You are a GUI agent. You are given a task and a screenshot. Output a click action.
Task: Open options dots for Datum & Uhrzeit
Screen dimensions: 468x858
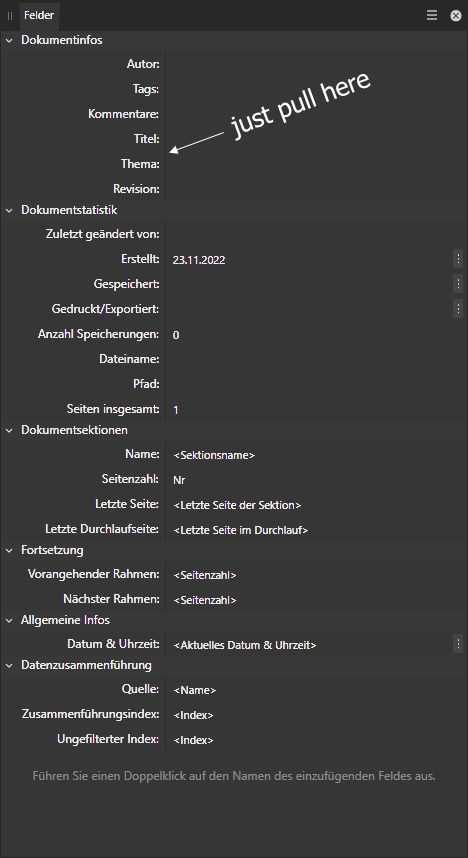point(458,645)
